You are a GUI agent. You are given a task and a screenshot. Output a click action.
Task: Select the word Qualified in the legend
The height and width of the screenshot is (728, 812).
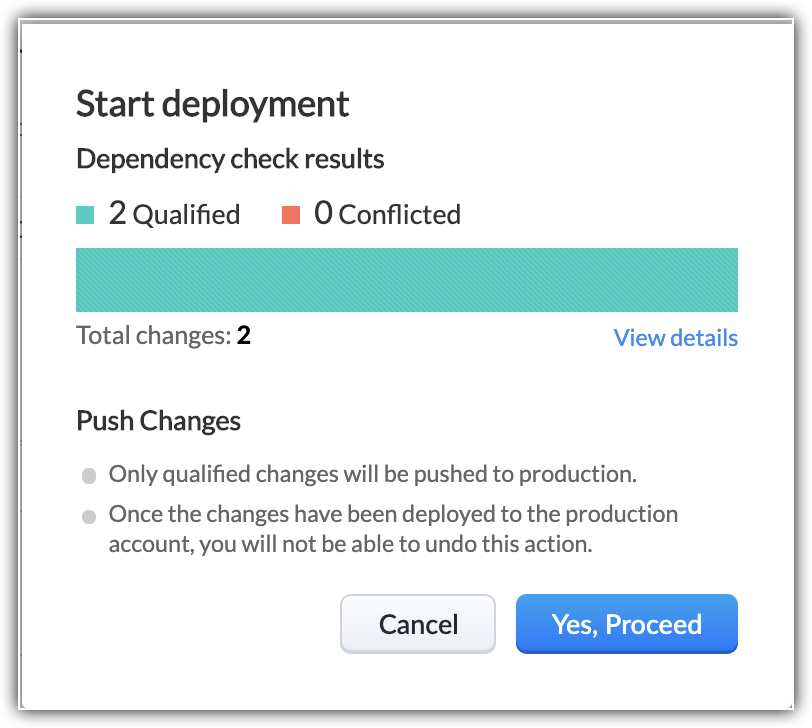pos(186,215)
